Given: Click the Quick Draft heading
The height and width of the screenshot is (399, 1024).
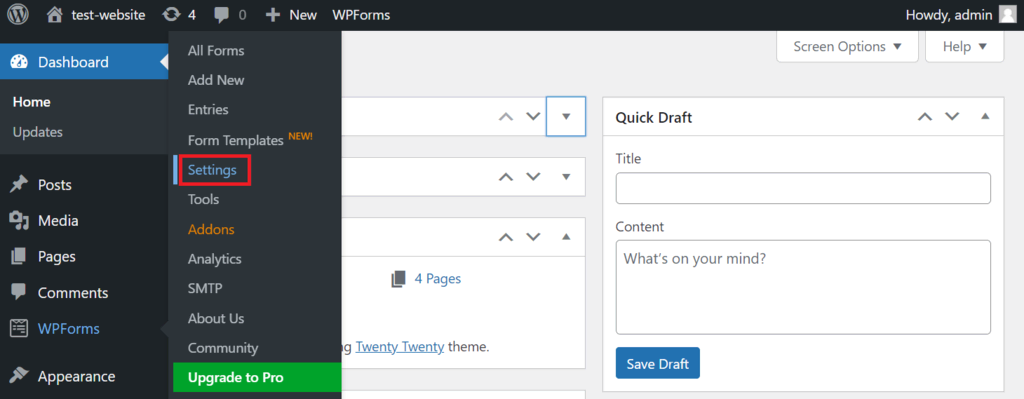Looking at the screenshot, I should [x=654, y=118].
